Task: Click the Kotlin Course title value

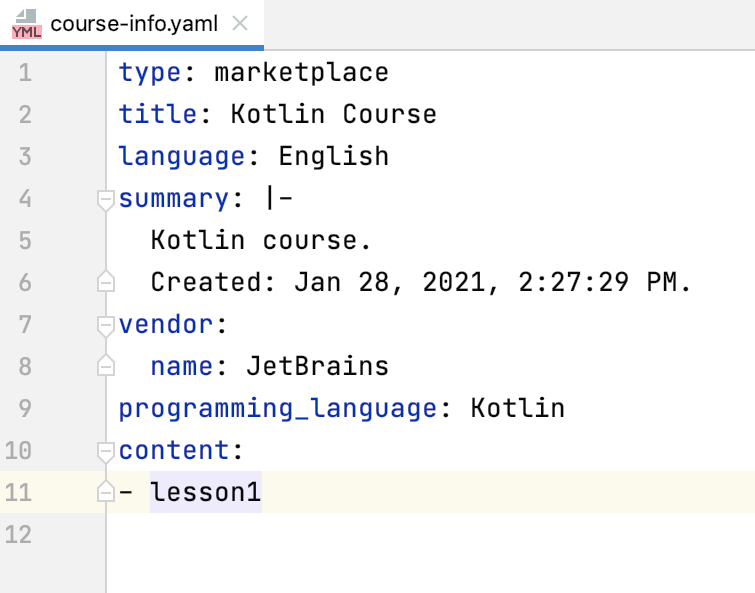Action: click(x=333, y=114)
